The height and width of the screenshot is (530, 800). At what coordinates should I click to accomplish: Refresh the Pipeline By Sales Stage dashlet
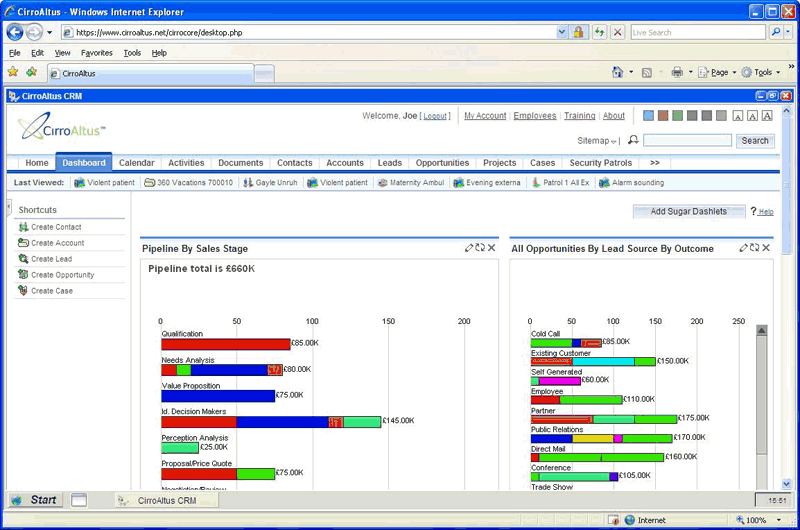(x=480, y=248)
